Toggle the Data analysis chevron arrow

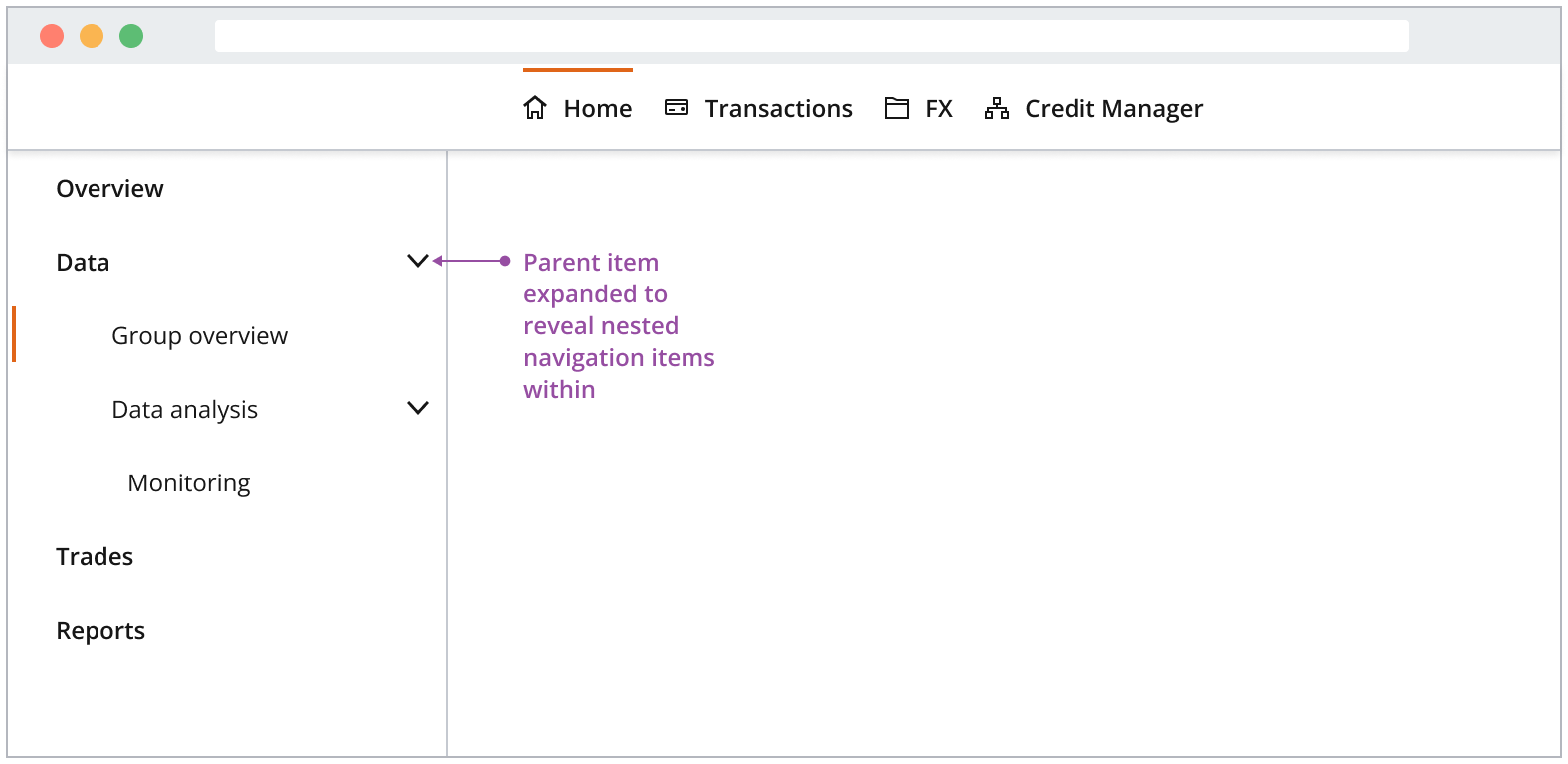click(418, 408)
